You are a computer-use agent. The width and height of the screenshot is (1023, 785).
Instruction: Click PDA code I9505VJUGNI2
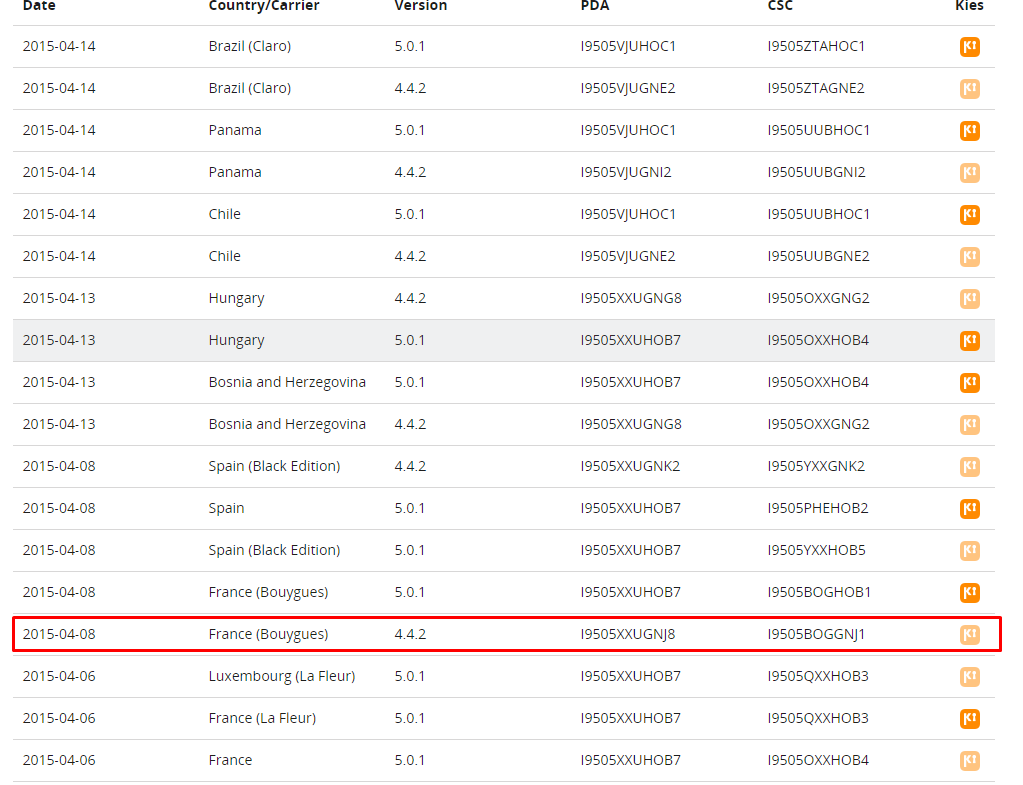click(626, 172)
